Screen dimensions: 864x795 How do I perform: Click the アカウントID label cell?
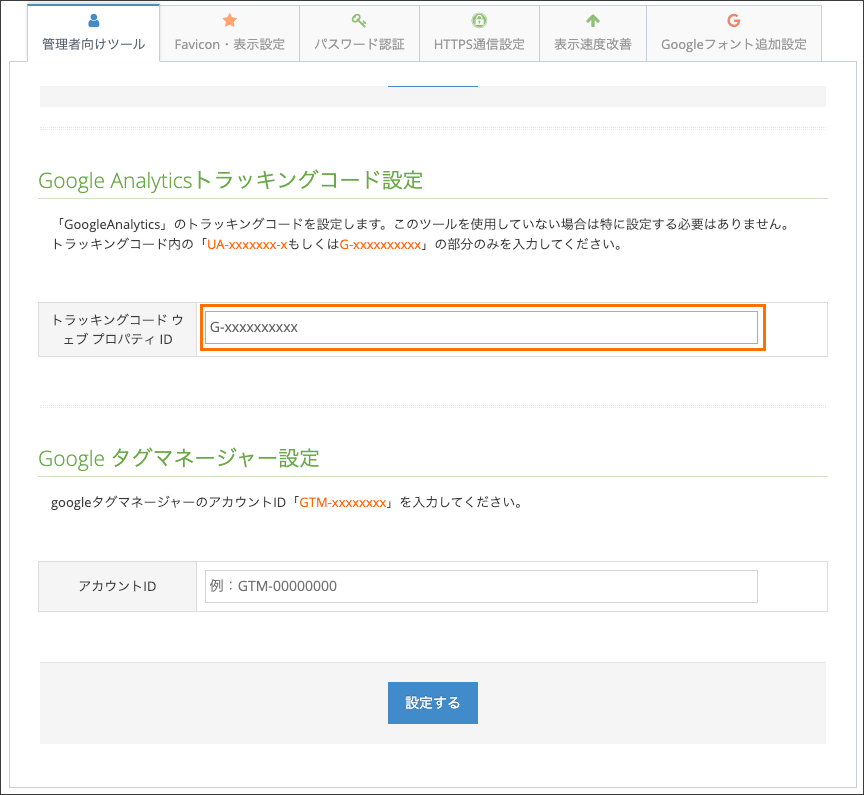117,586
